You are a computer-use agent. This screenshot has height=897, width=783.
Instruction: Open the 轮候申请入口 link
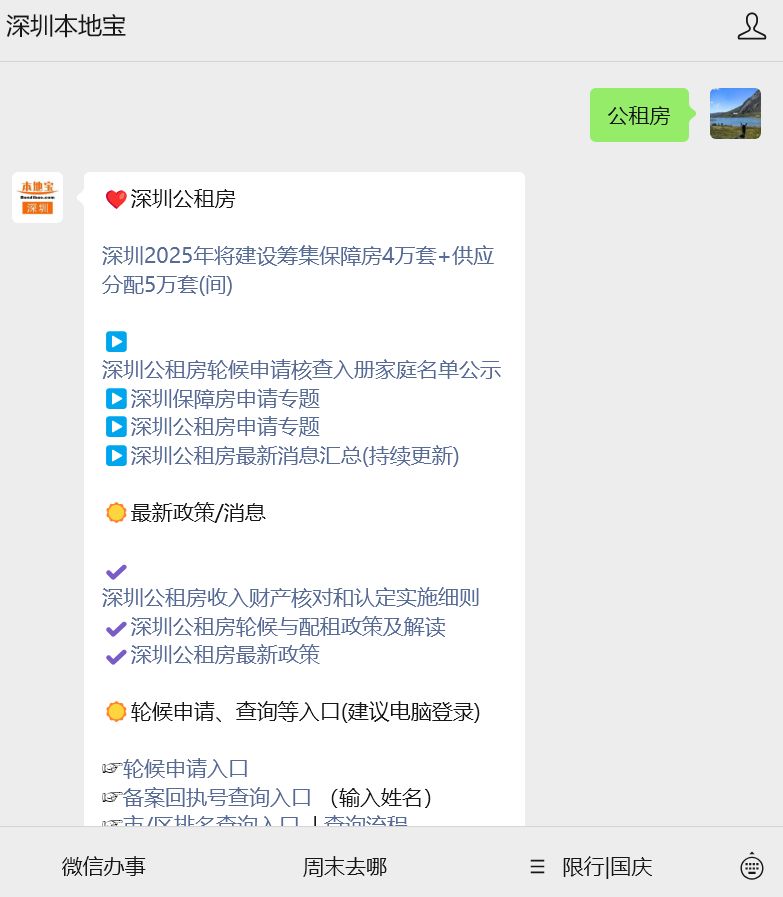pyautogui.click(x=185, y=769)
